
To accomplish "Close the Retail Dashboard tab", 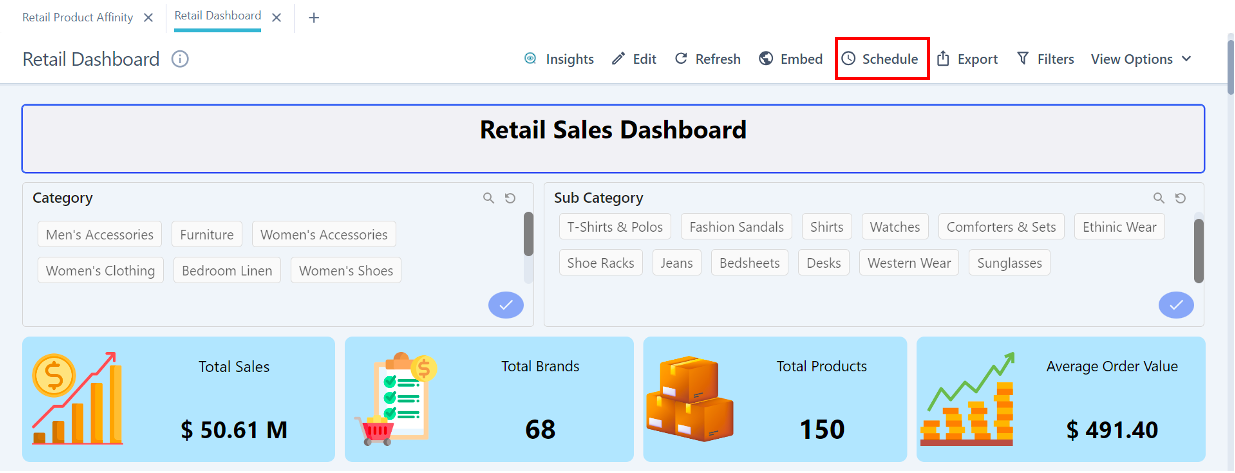I will point(277,18).
